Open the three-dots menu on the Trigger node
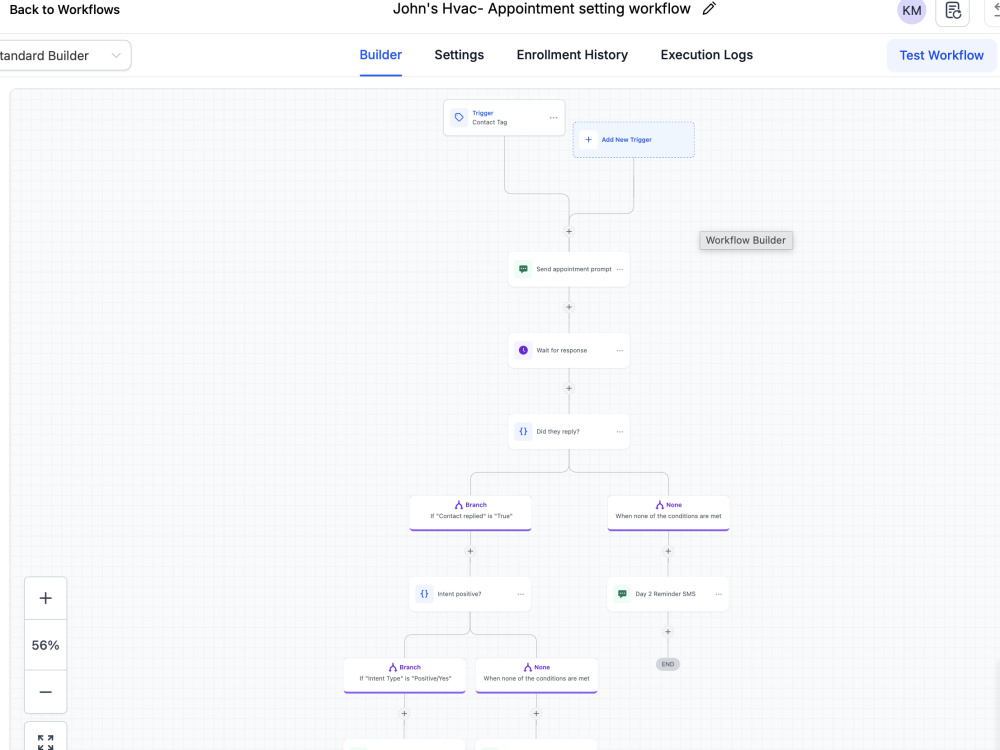The width and height of the screenshot is (1000, 750). pyautogui.click(x=553, y=117)
